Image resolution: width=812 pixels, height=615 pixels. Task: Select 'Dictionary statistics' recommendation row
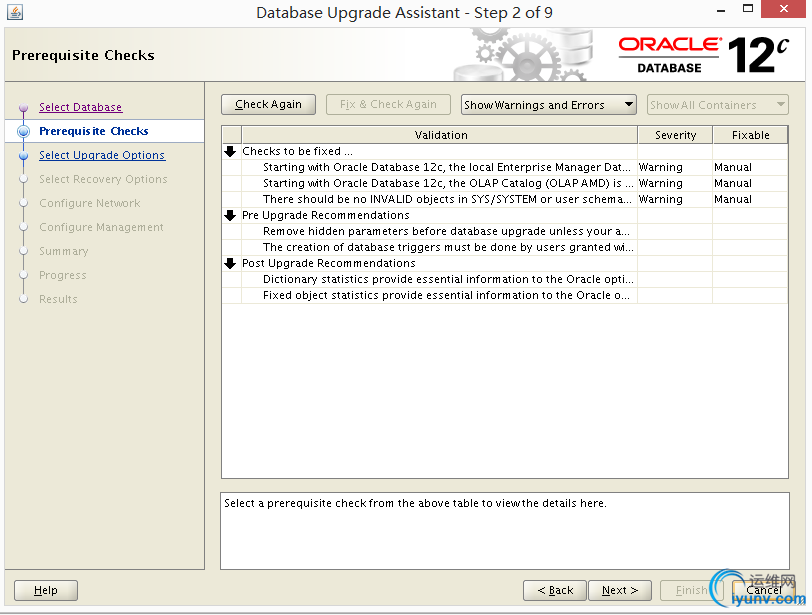[505, 280]
